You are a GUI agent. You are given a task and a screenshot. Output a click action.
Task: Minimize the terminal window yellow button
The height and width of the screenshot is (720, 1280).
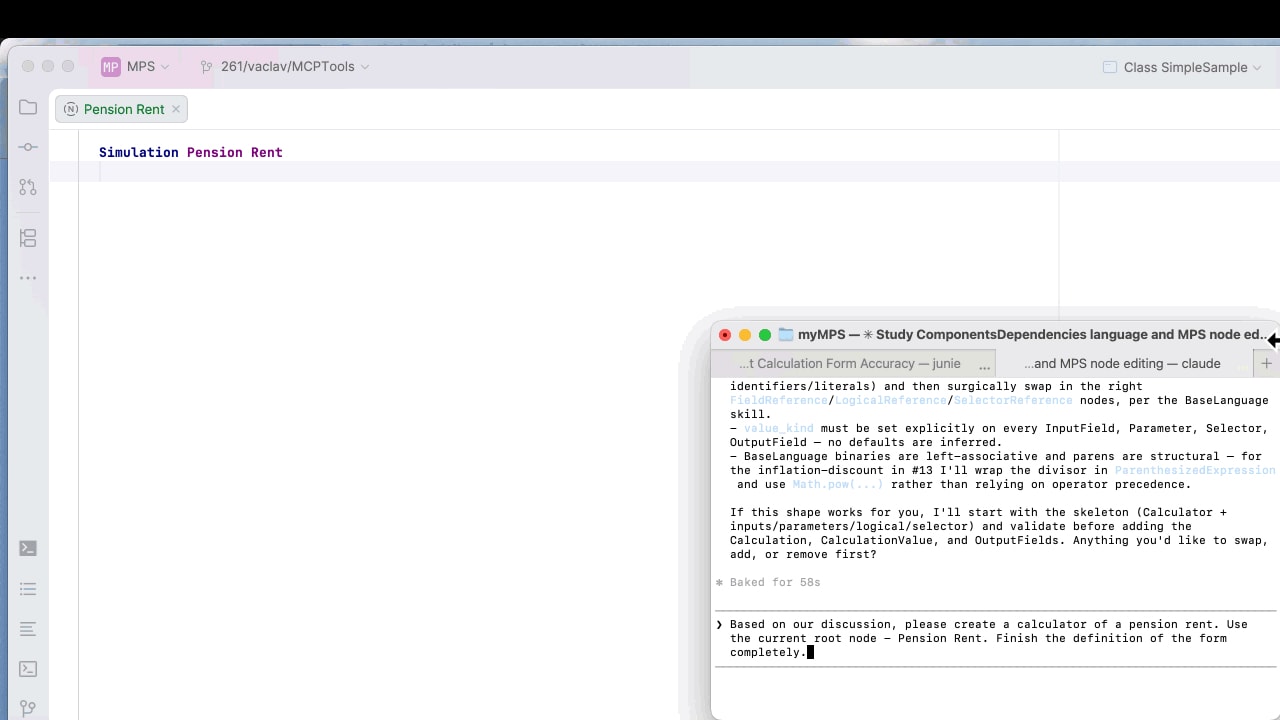click(x=745, y=335)
